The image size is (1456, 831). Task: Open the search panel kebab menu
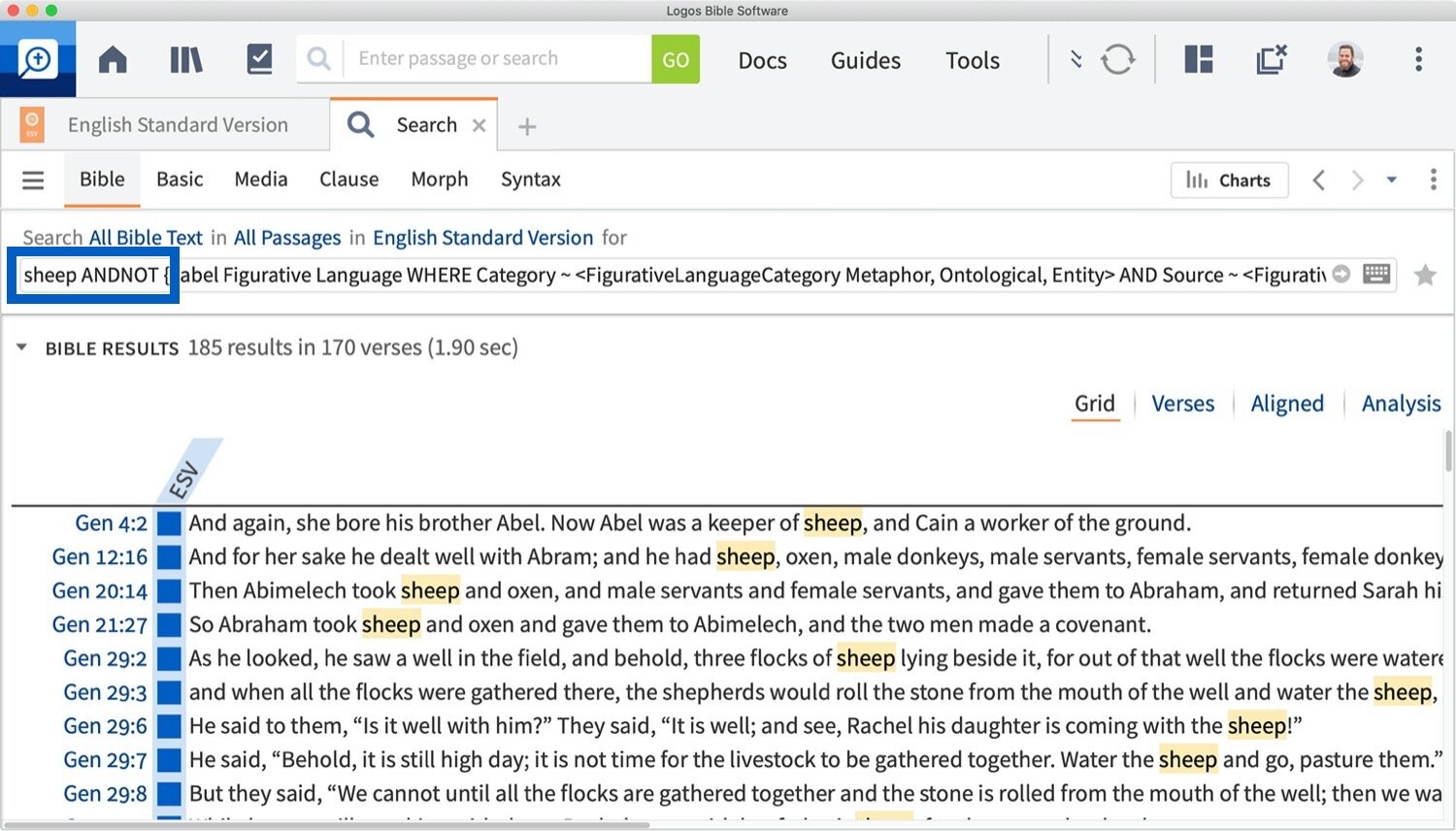[1433, 180]
